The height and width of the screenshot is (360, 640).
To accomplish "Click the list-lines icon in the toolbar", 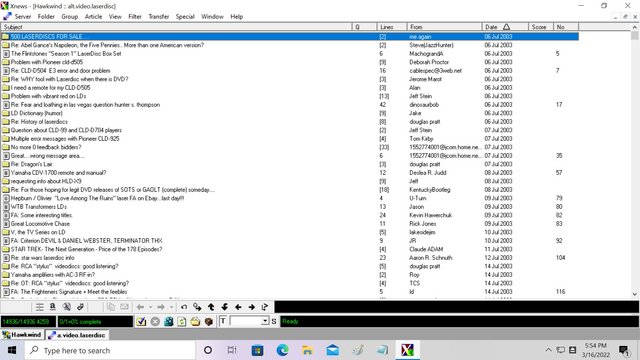I will point(40,307).
